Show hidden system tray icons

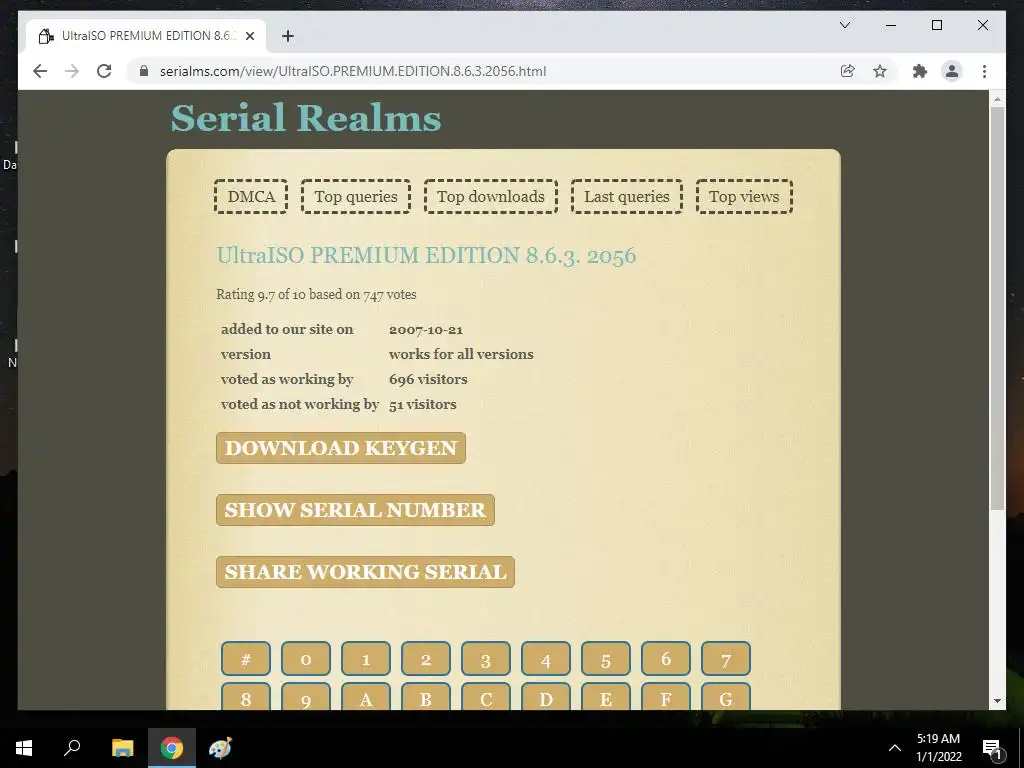click(x=895, y=748)
